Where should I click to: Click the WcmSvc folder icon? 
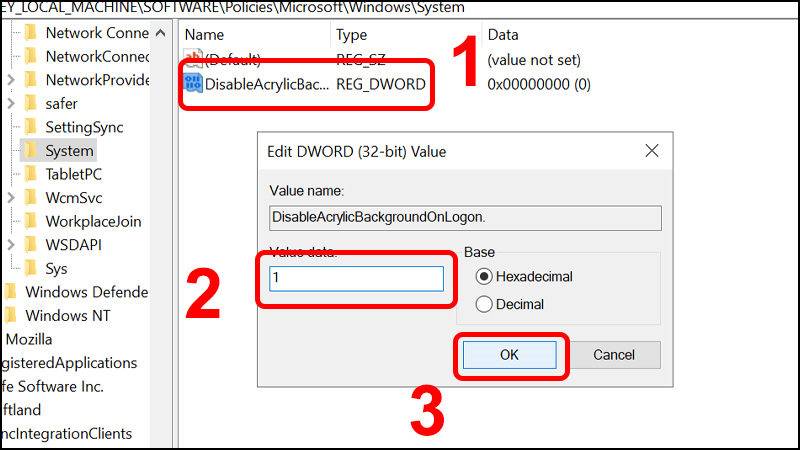pyautogui.click(x=31, y=197)
